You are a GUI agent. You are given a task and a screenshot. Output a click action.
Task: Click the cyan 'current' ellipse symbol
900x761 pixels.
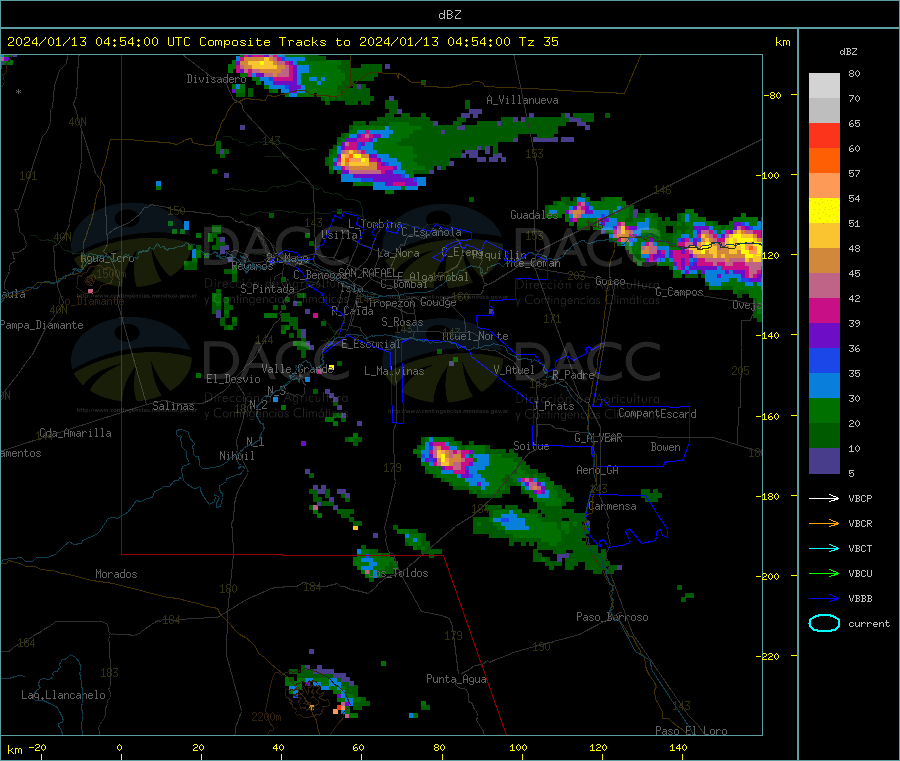[824, 623]
